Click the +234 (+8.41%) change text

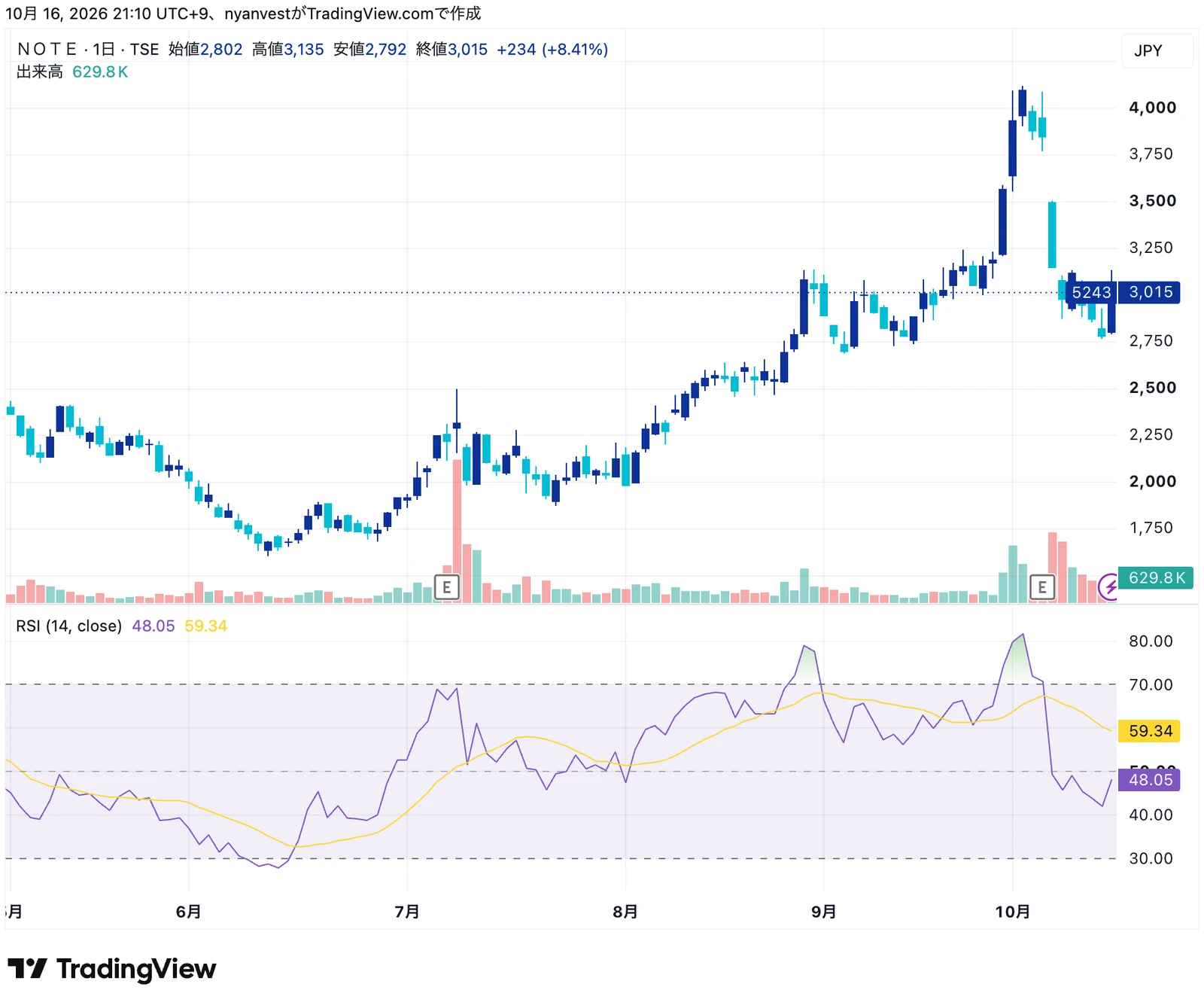[x=552, y=49]
